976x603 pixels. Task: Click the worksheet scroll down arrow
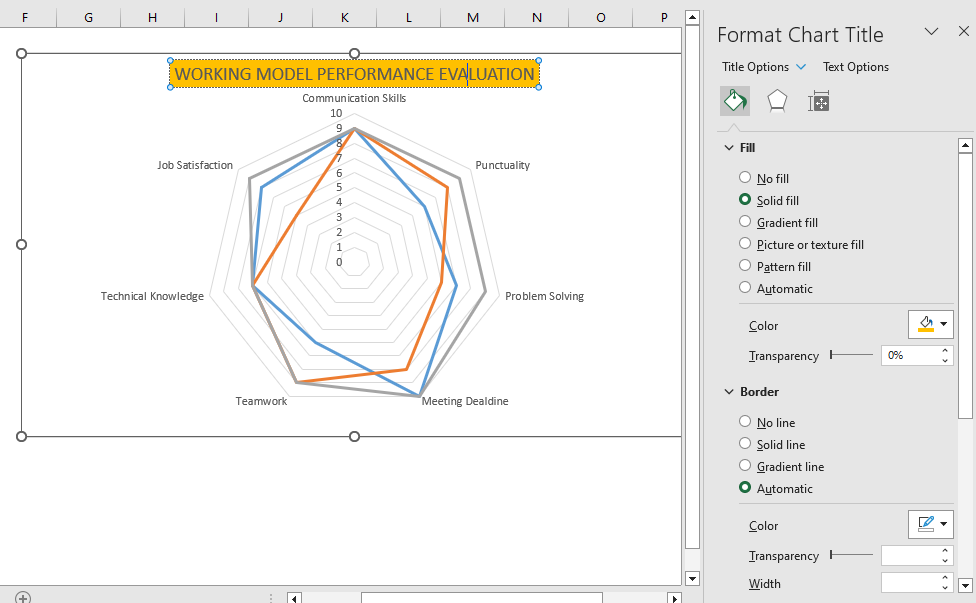pyautogui.click(x=692, y=578)
